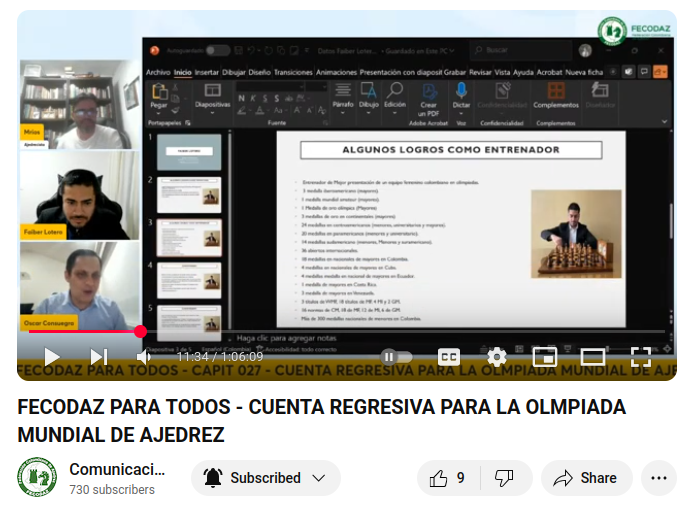The height and width of the screenshot is (505, 683).
Task: Open the Comunicaci... channel name link
Action: pyautogui.click(x=117, y=469)
